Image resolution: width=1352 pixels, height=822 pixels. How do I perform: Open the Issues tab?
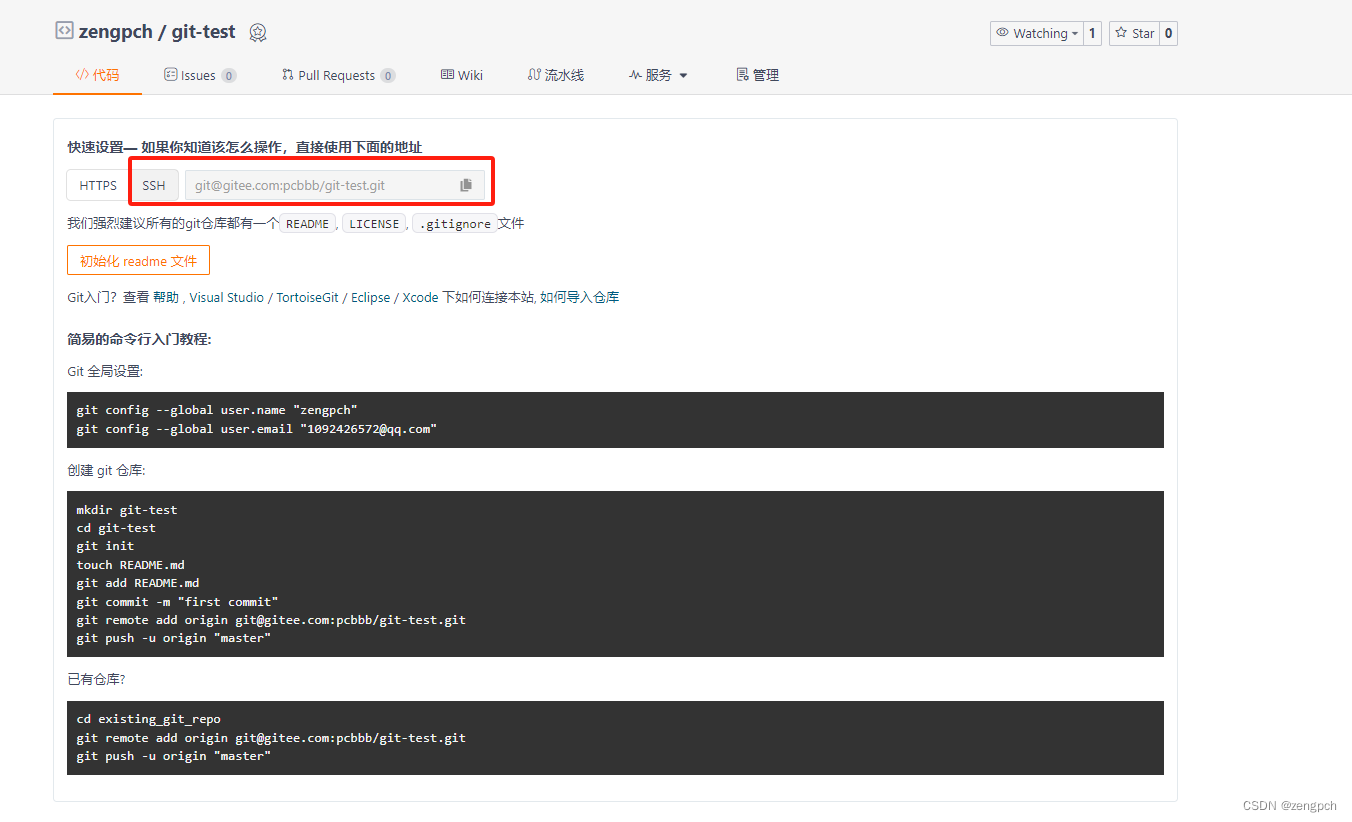[200, 75]
